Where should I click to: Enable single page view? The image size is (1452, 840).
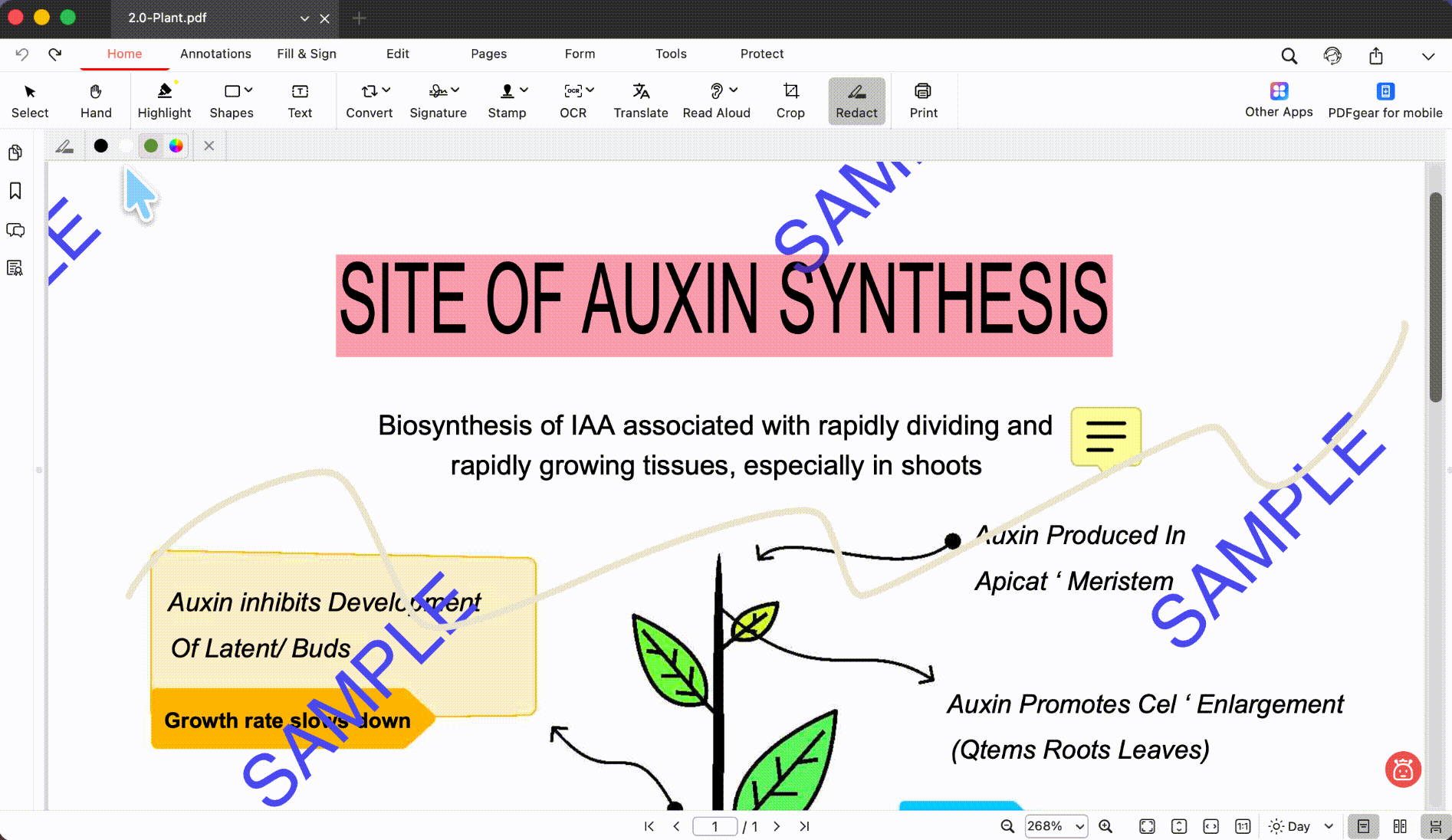point(1363,826)
